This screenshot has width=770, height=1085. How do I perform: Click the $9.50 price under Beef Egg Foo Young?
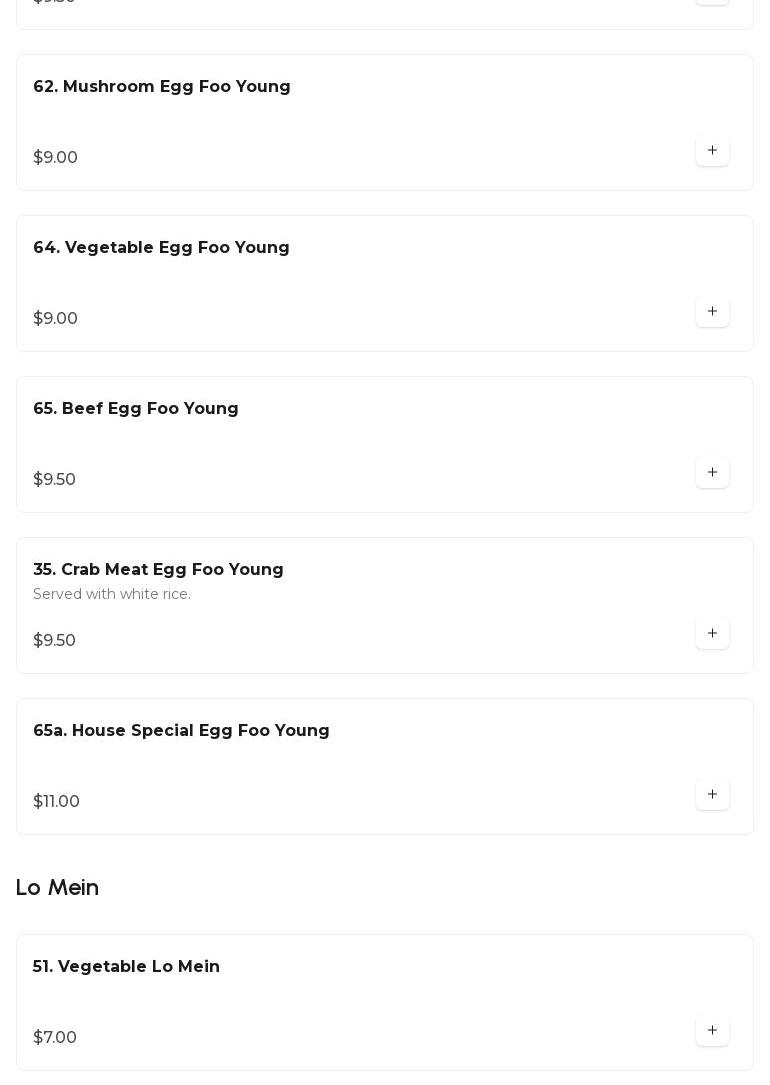(54, 480)
